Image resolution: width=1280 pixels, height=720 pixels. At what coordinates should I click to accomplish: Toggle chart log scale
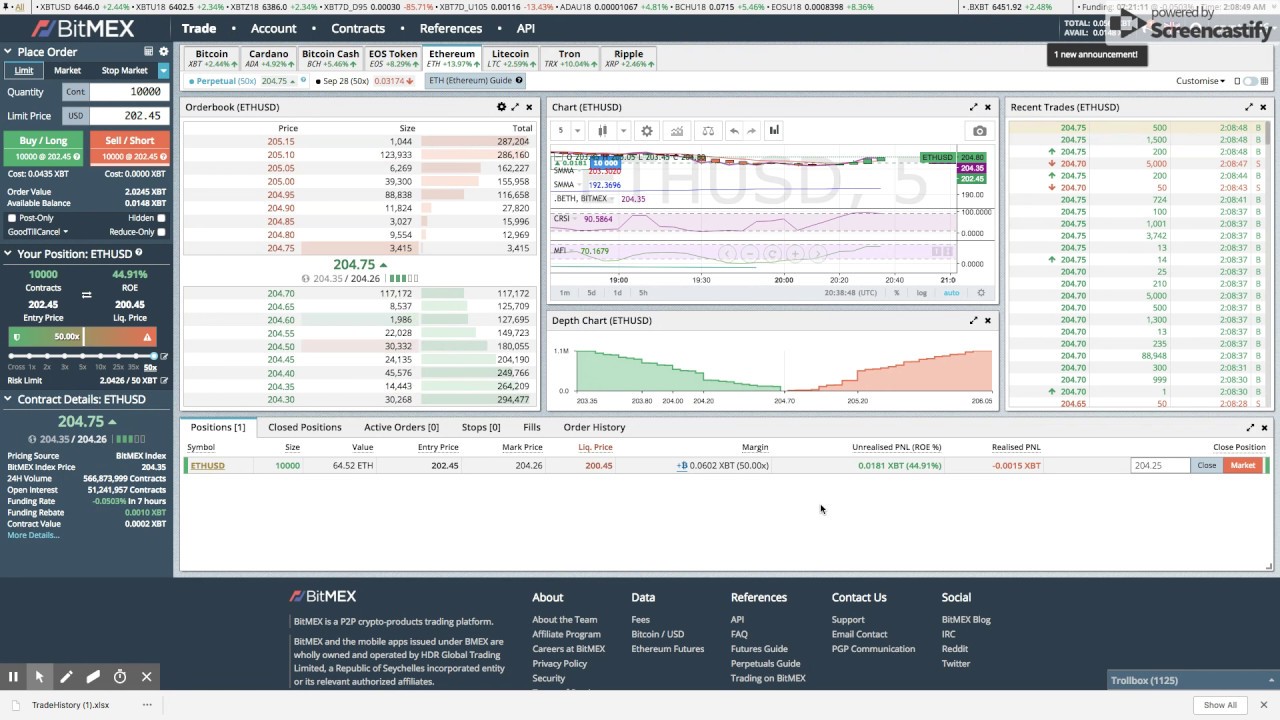[921, 293]
